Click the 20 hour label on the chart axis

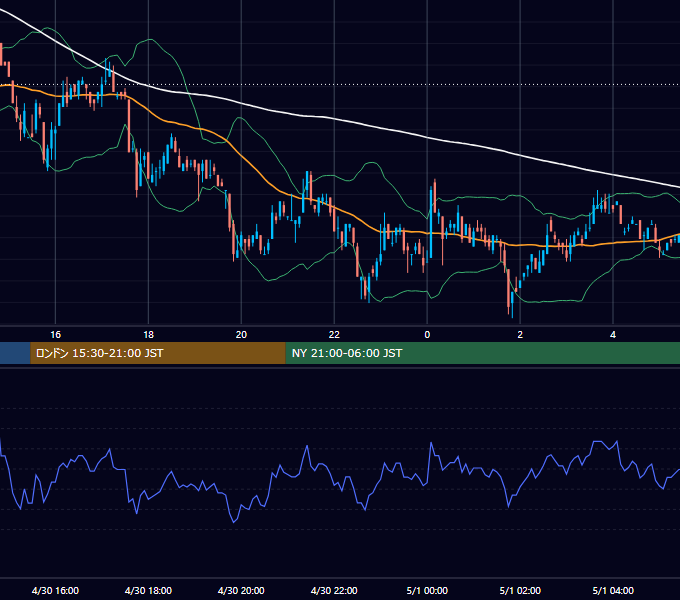coord(241,335)
